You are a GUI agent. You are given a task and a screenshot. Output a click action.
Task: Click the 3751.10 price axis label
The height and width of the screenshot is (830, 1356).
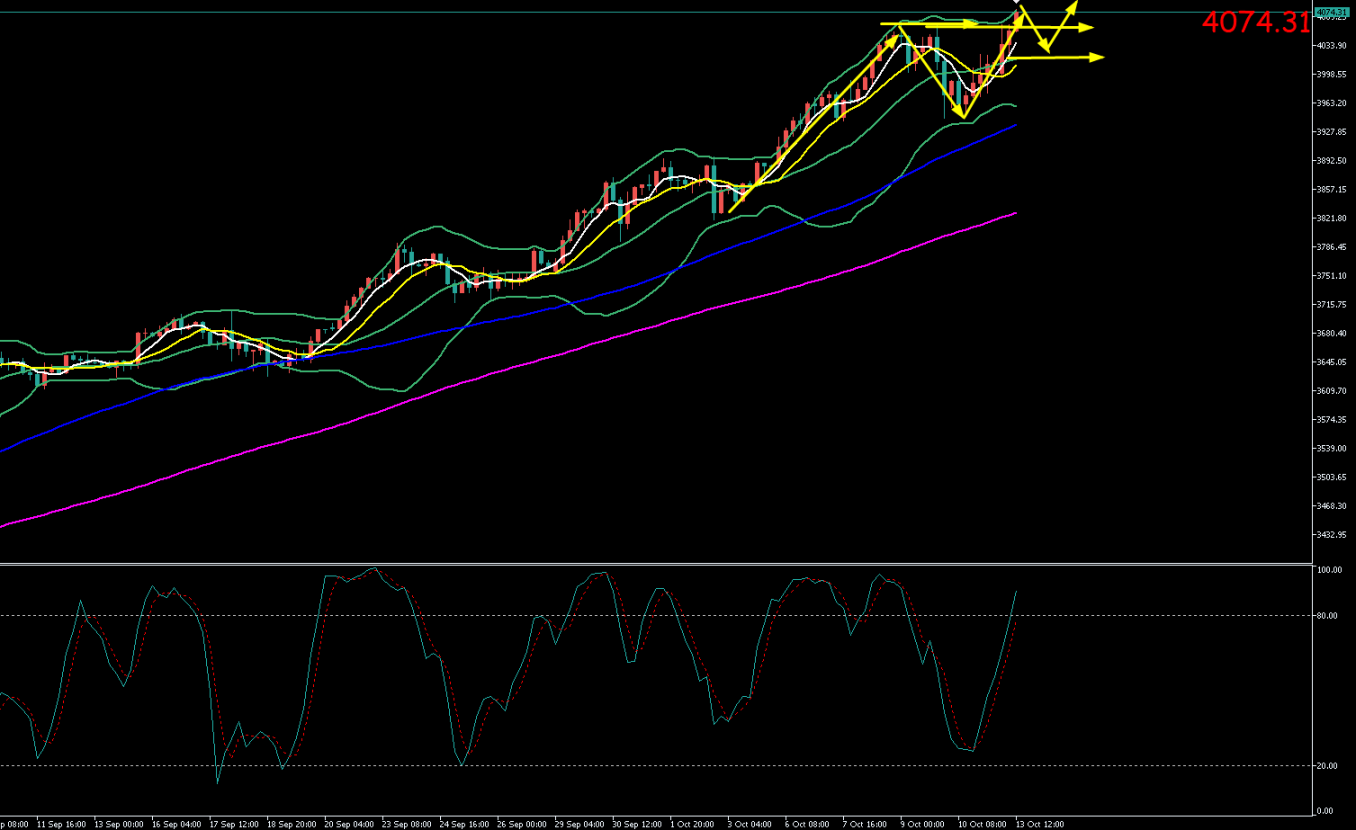coord(1330,276)
